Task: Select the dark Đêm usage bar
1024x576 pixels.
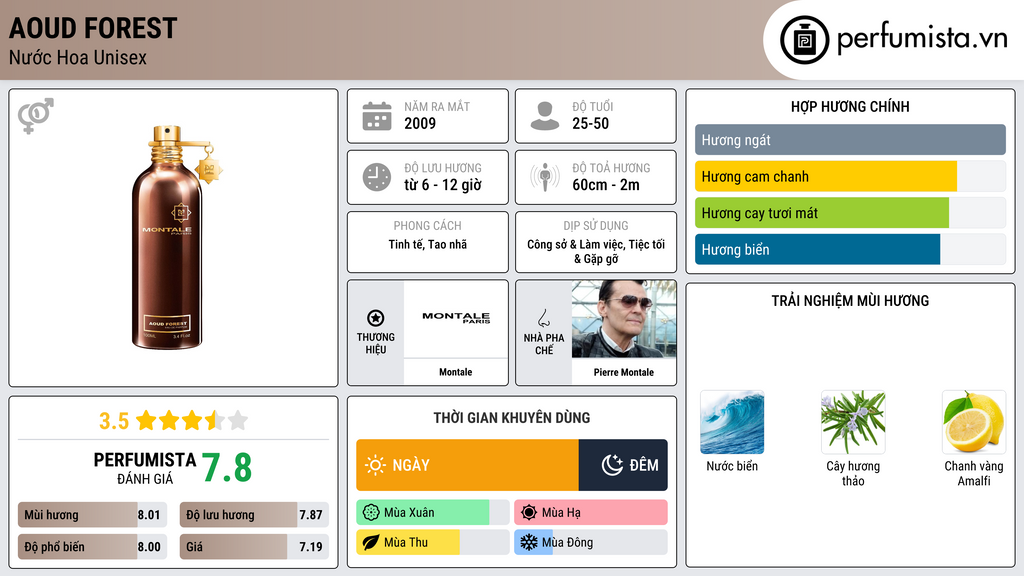Action: tap(623, 465)
